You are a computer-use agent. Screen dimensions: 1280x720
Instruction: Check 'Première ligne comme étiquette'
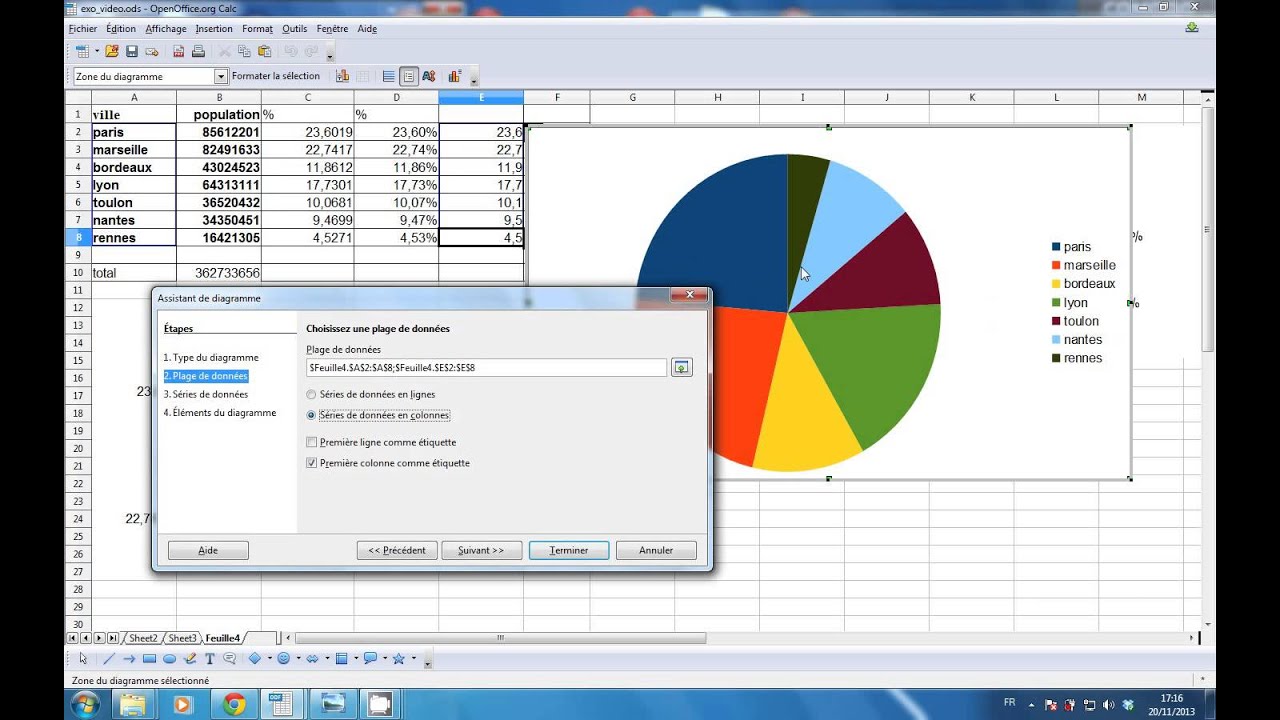[x=311, y=442]
